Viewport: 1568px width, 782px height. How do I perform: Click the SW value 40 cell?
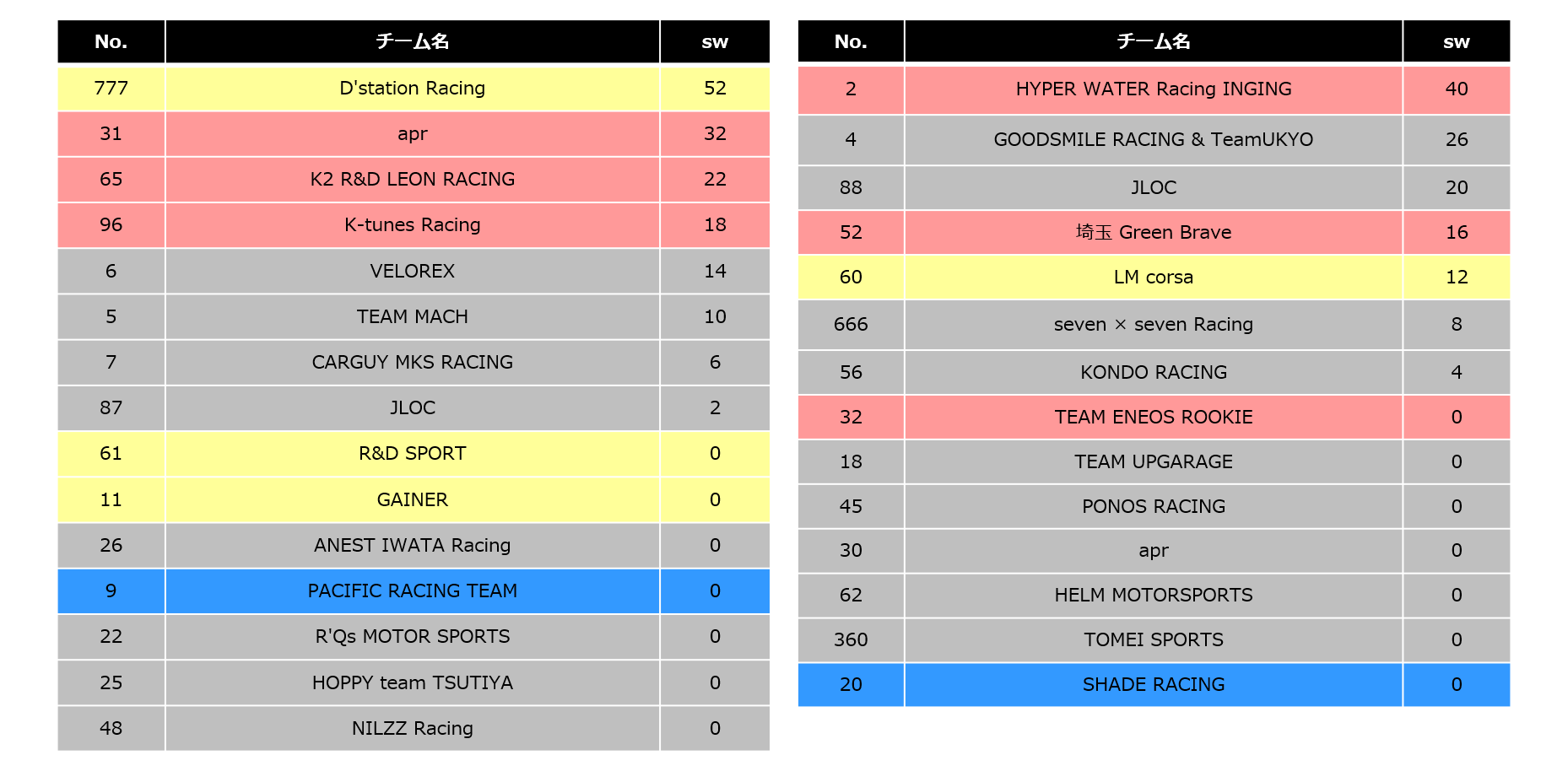tap(1456, 89)
